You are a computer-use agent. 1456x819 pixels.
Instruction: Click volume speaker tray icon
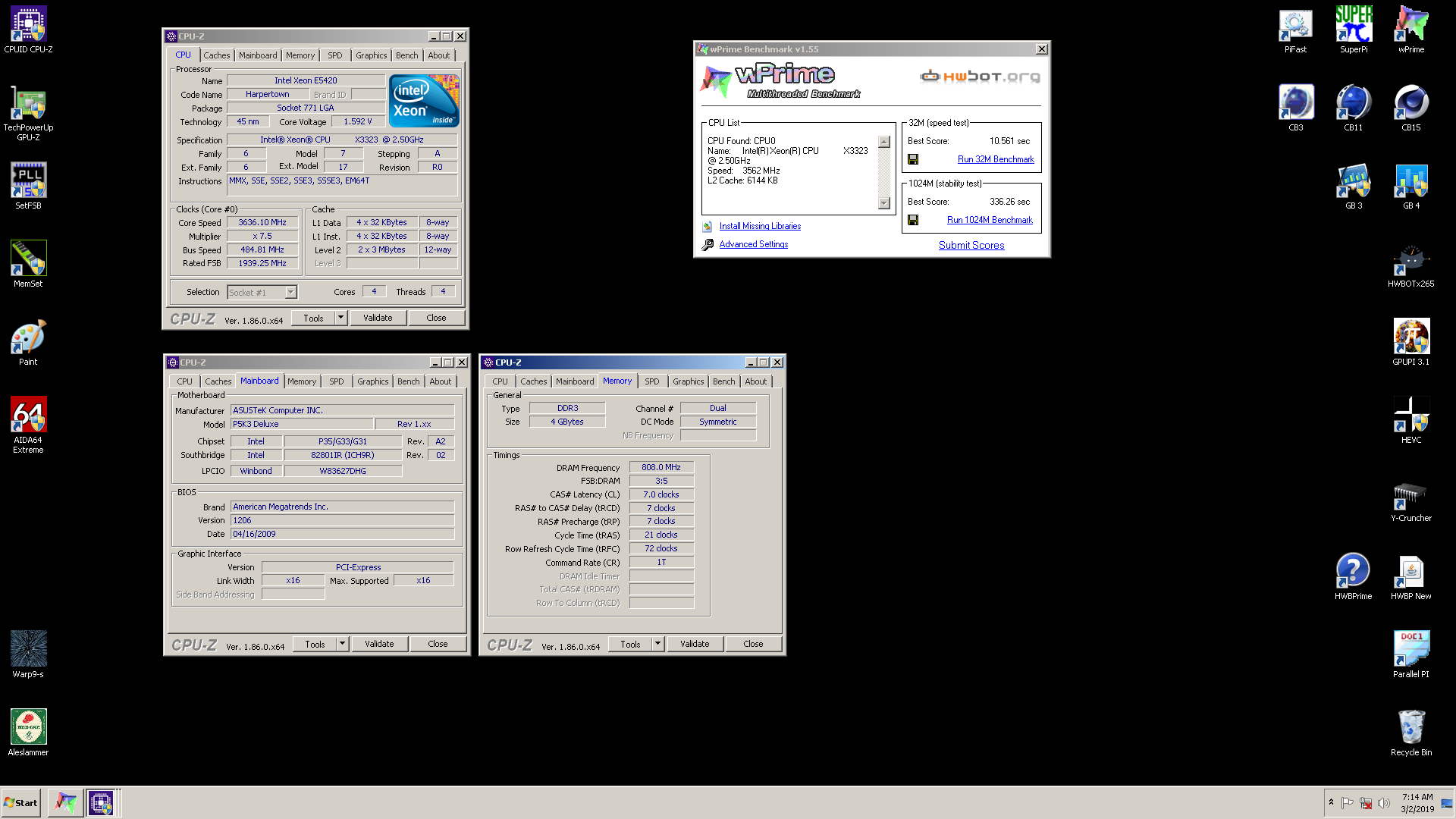(1384, 803)
